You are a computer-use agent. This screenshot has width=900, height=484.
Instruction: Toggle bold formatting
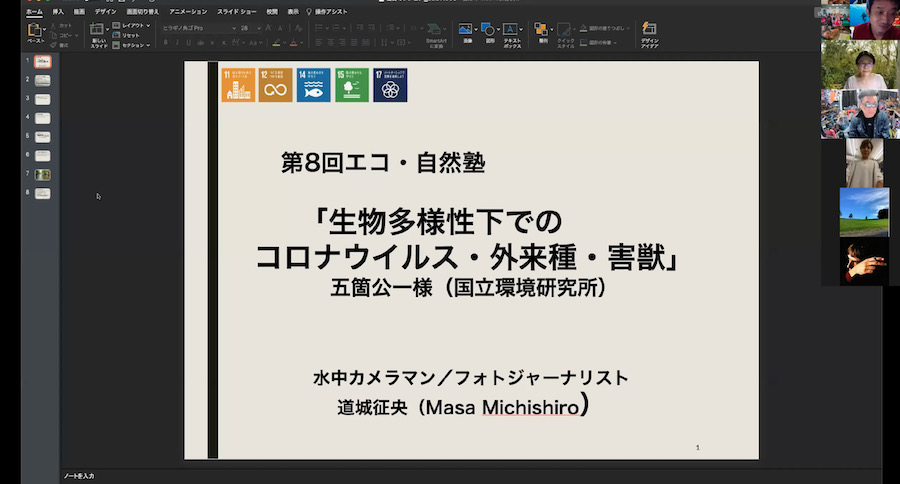point(166,42)
